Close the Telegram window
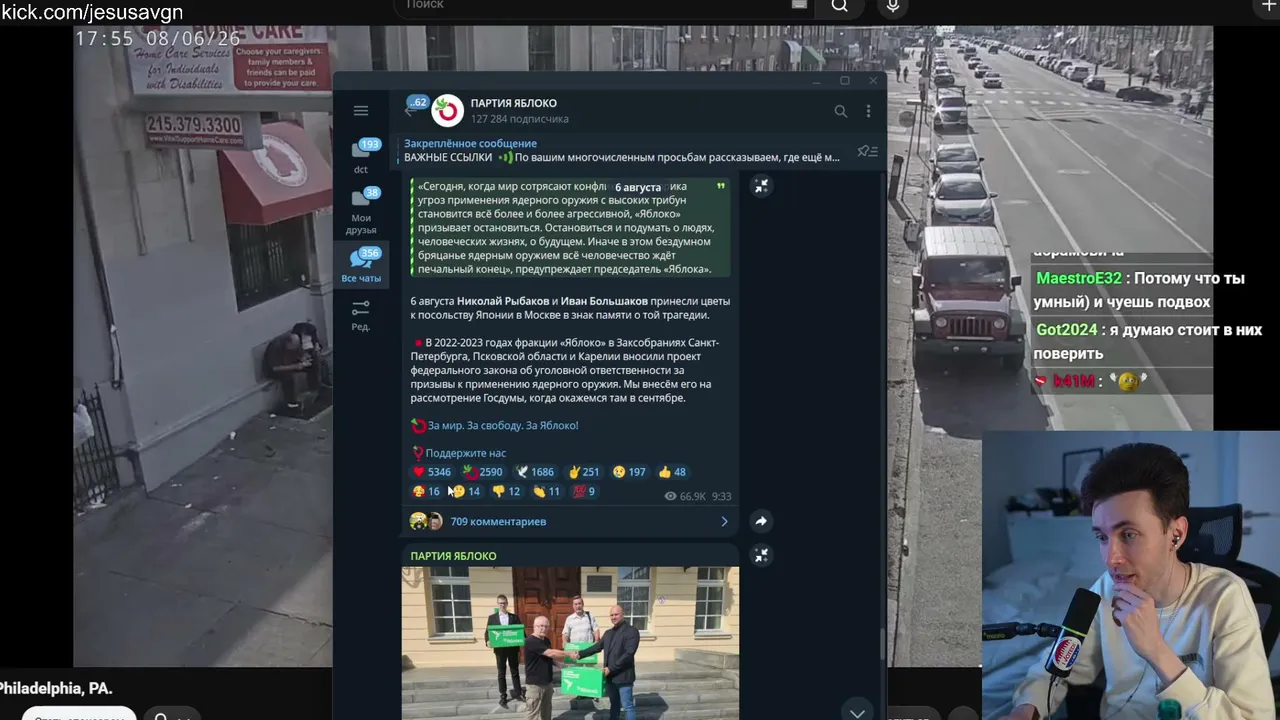The height and width of the screenshot is (720, 1280). 873,81
